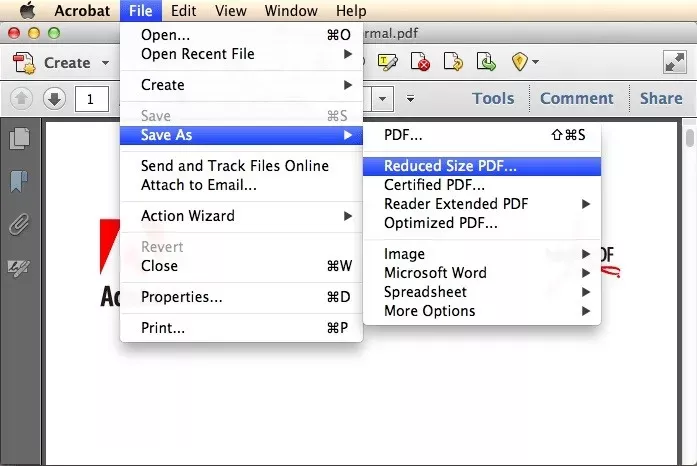Image resolution: width=697 pixels, height=466 pixels.
Task: Click the document vertical scrollbar thumb
Action: click(689, 137)
